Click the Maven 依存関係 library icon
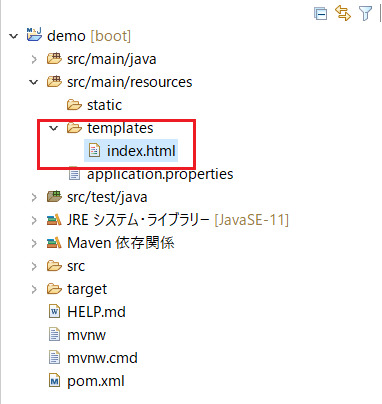The height and width of the screenshot is (404, 382). click(x=54, y=243)
